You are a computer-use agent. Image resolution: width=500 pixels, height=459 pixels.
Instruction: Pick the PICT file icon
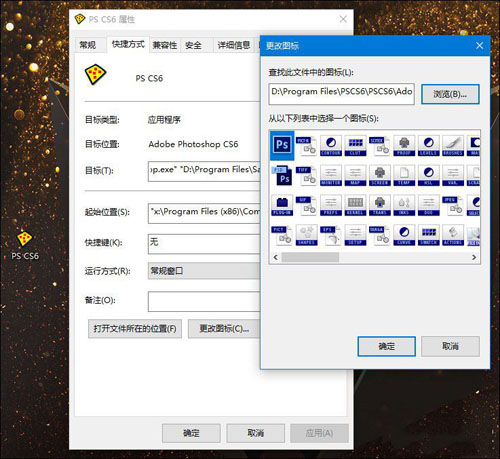(282, 235)
